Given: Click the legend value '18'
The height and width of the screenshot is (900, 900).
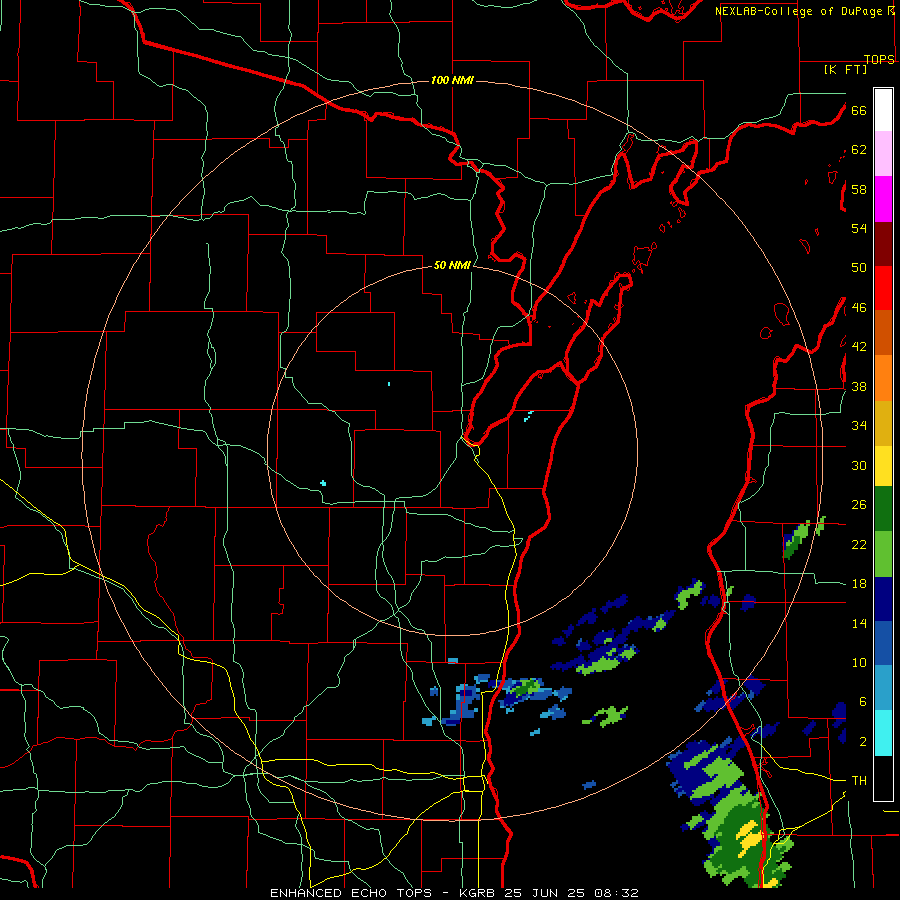Looking at the screenshot, I should [x=859, y=584].
